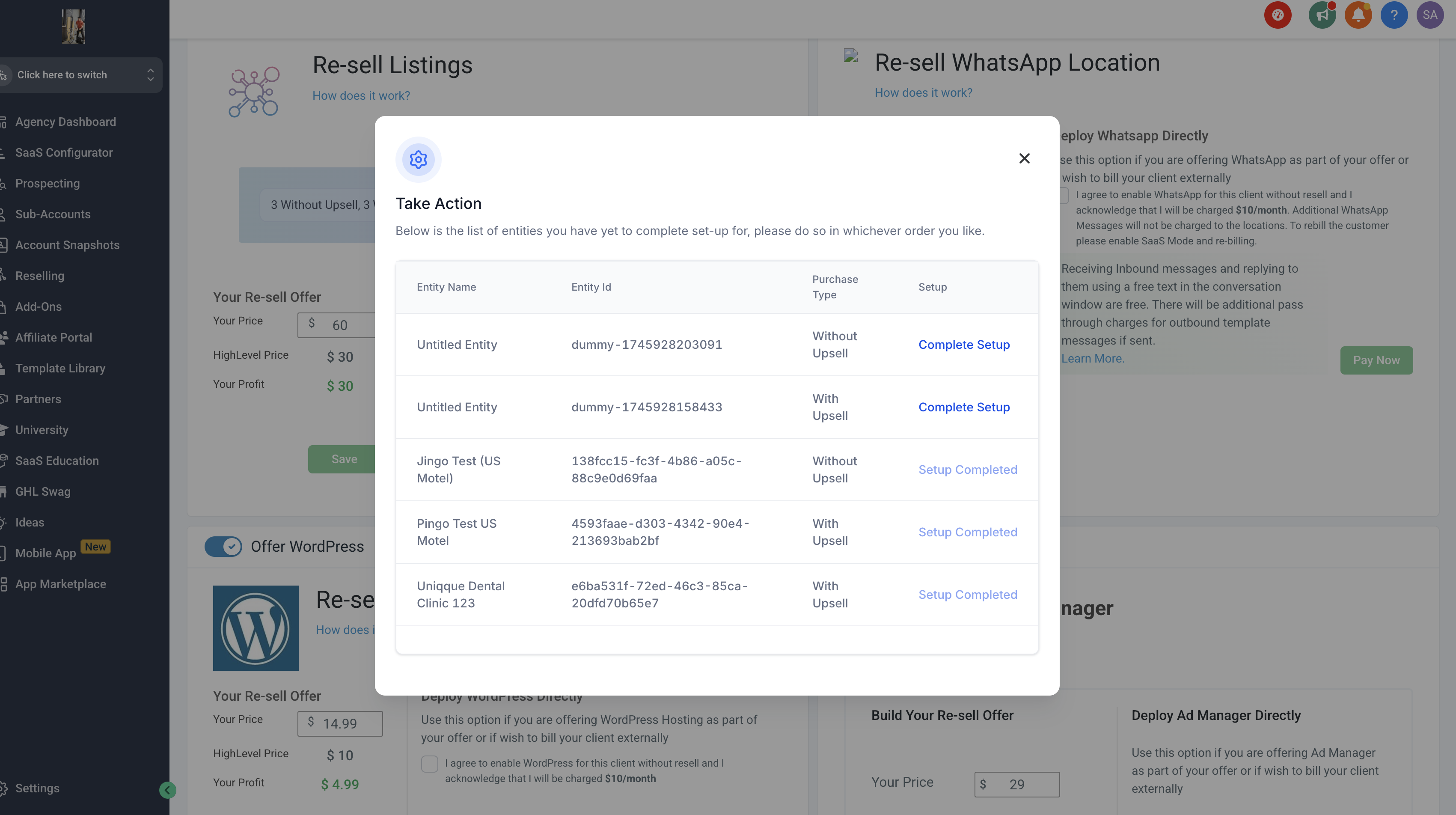Expand the Click here to switch dropdown
The height and width of the screenshot is (815, 1456).
click(x=79, y=74)
